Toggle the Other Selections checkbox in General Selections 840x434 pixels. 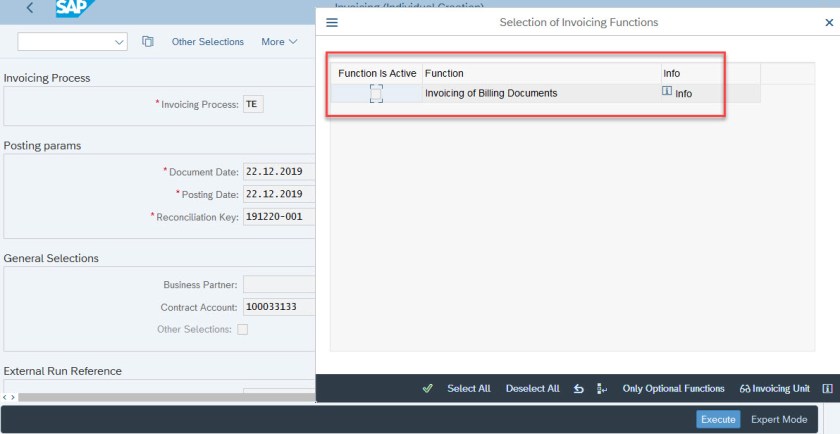point(243,330)
